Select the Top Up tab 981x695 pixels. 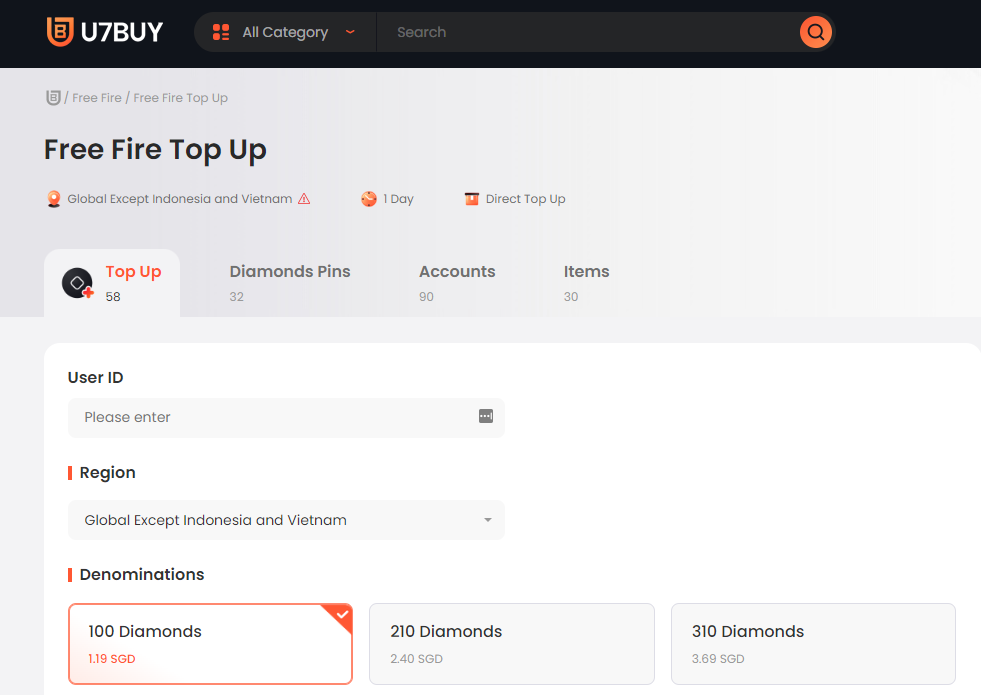point(112,283)
